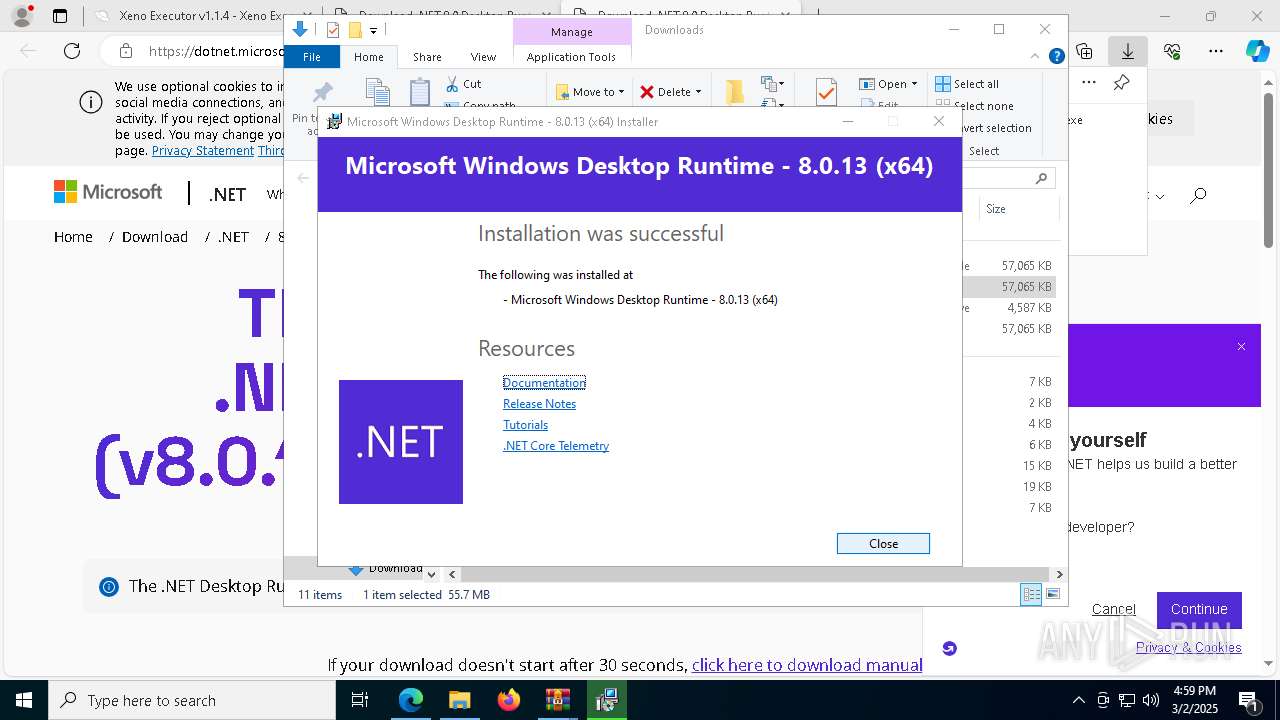
Task: Click the quick access down-arrow icon
Action: point(300,29)
